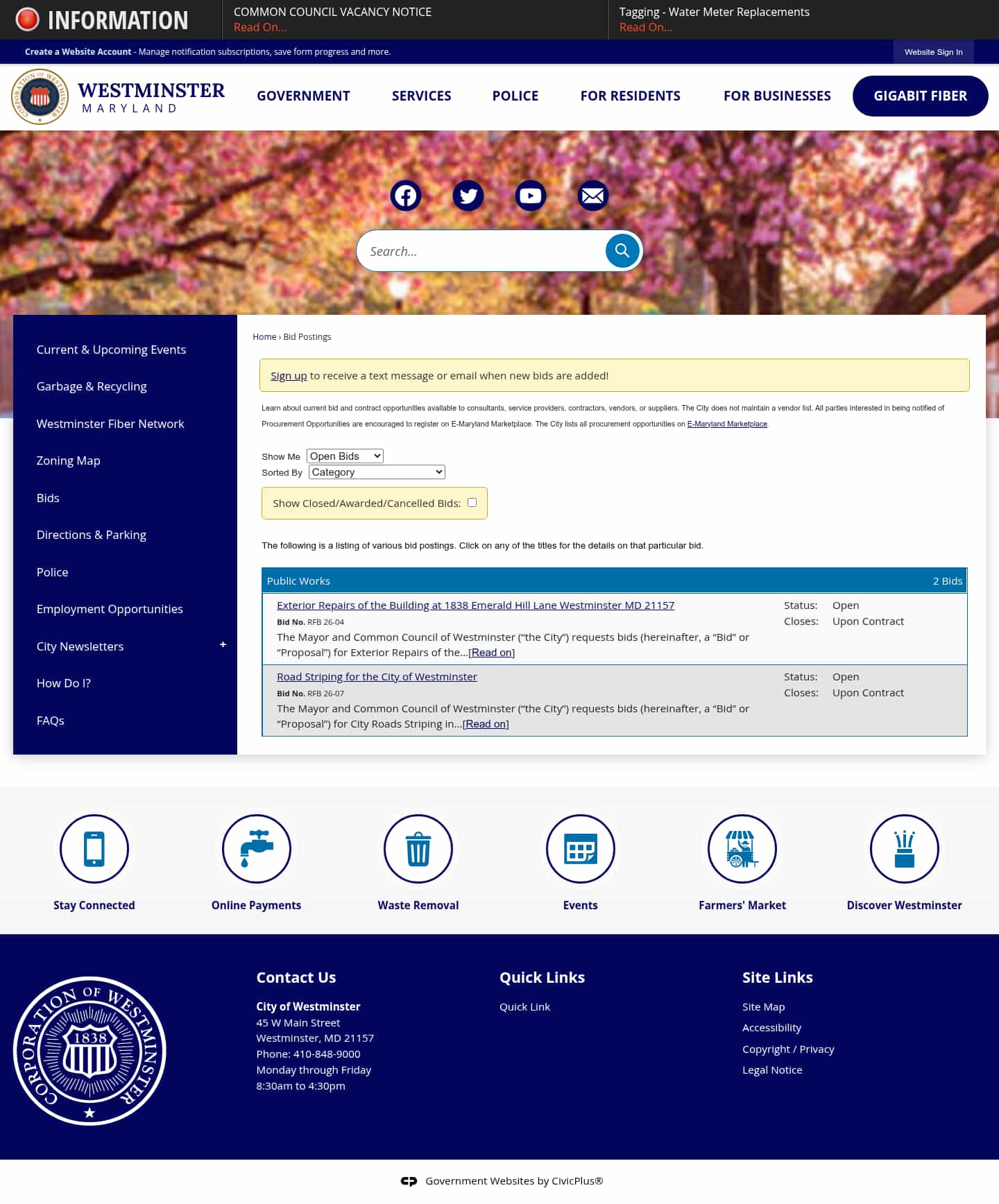999x1204 pixels.
Task: Click the Phone: 410-848-9000 text
Action: (x=308, y=1053)
